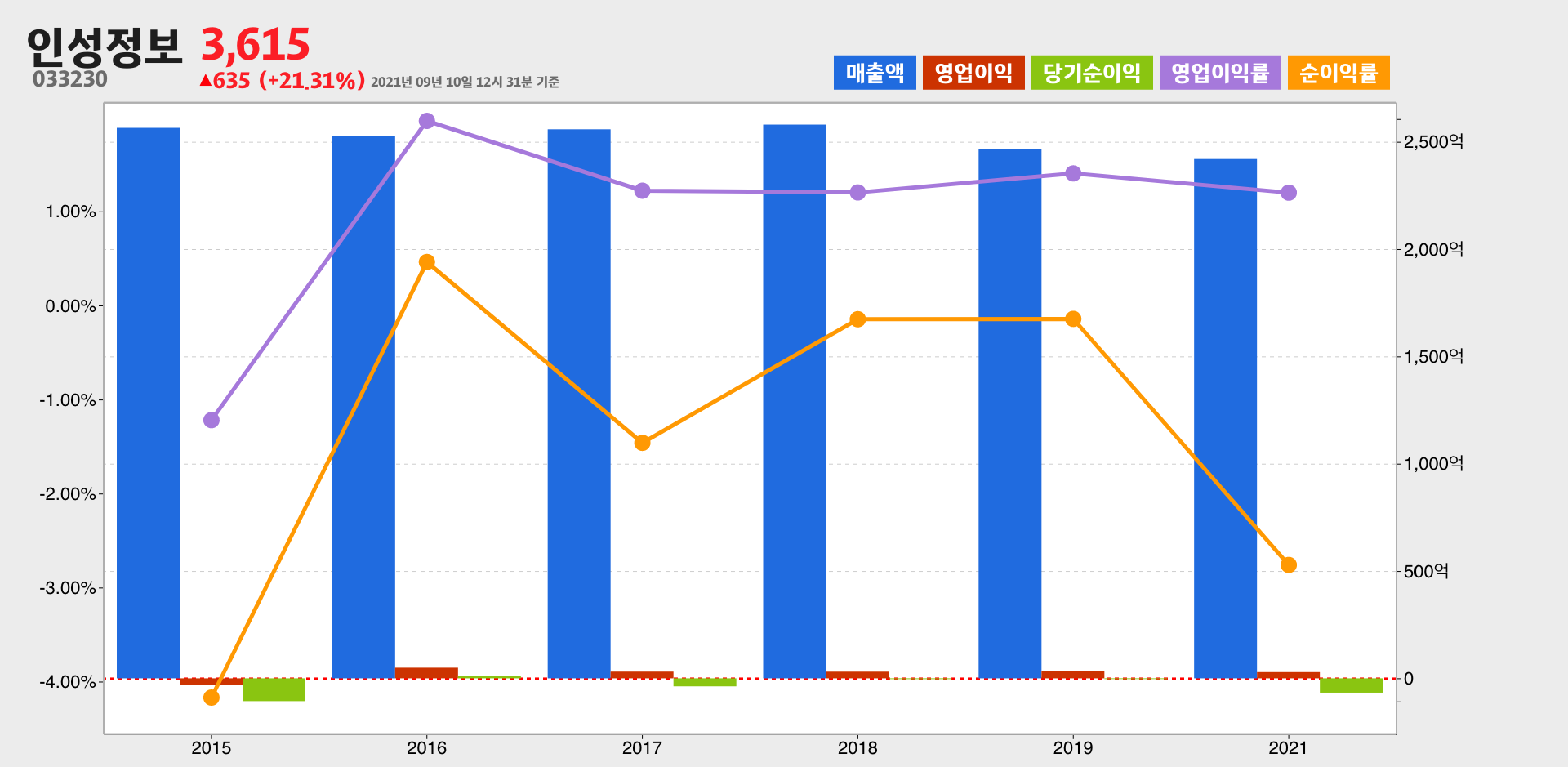Click the 0.00% left axis label
This screenshot has height=767, width=1568.
pyautogui.click(x=70, y=306)
